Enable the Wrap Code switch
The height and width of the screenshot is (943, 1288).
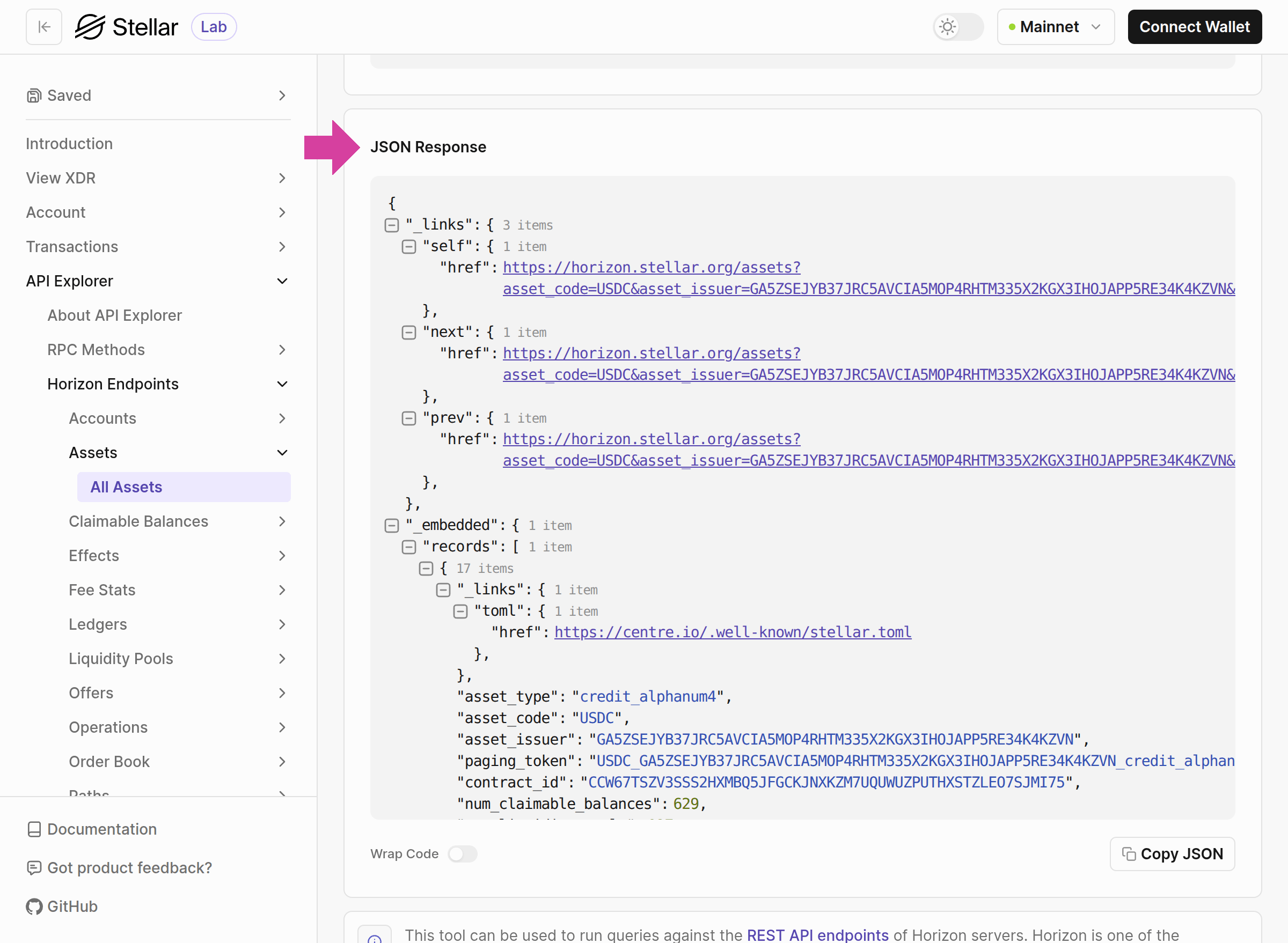point(462,854)
